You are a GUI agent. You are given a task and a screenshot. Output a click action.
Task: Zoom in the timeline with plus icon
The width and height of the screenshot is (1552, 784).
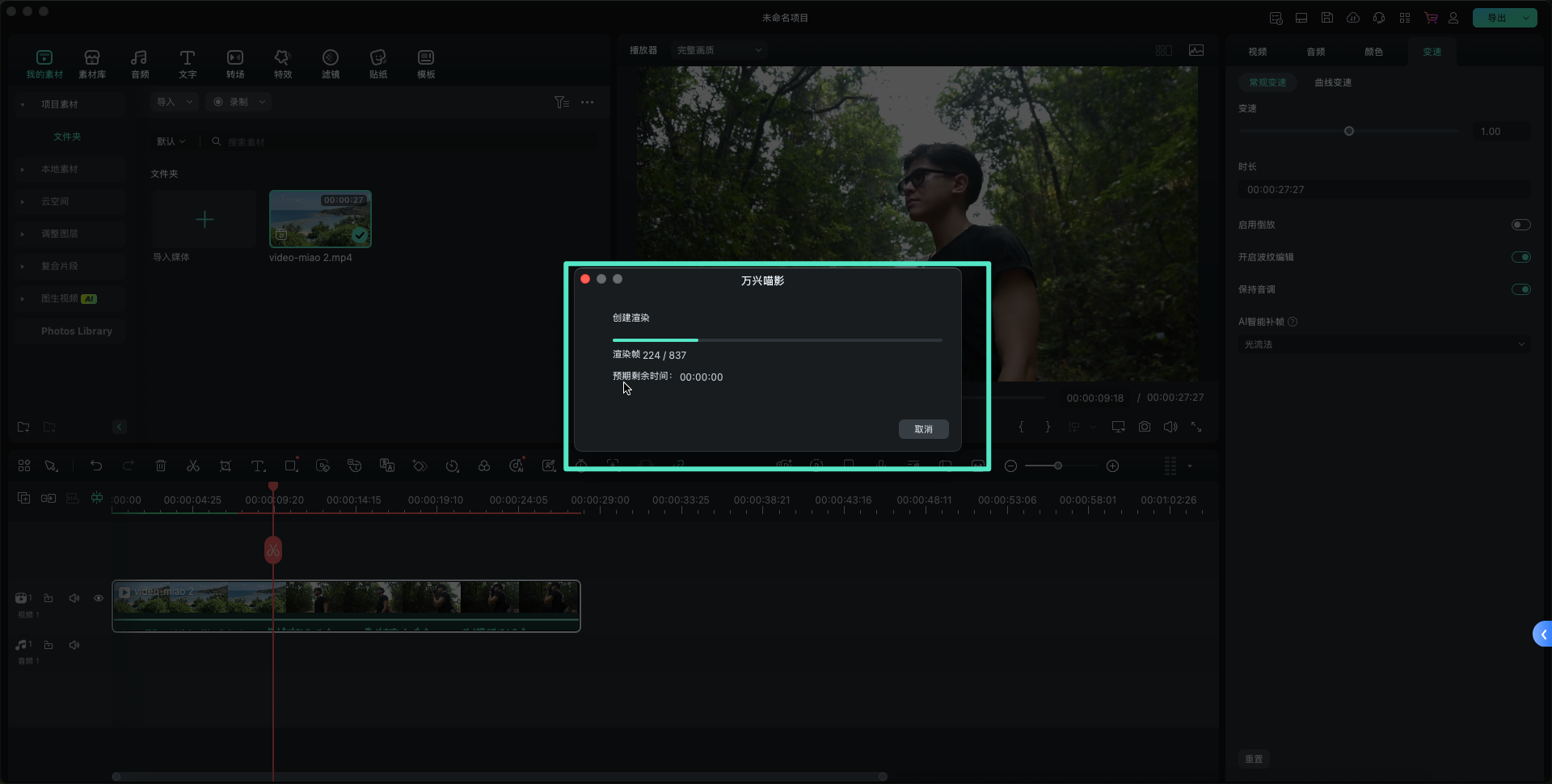click(x=1112, y=466)
